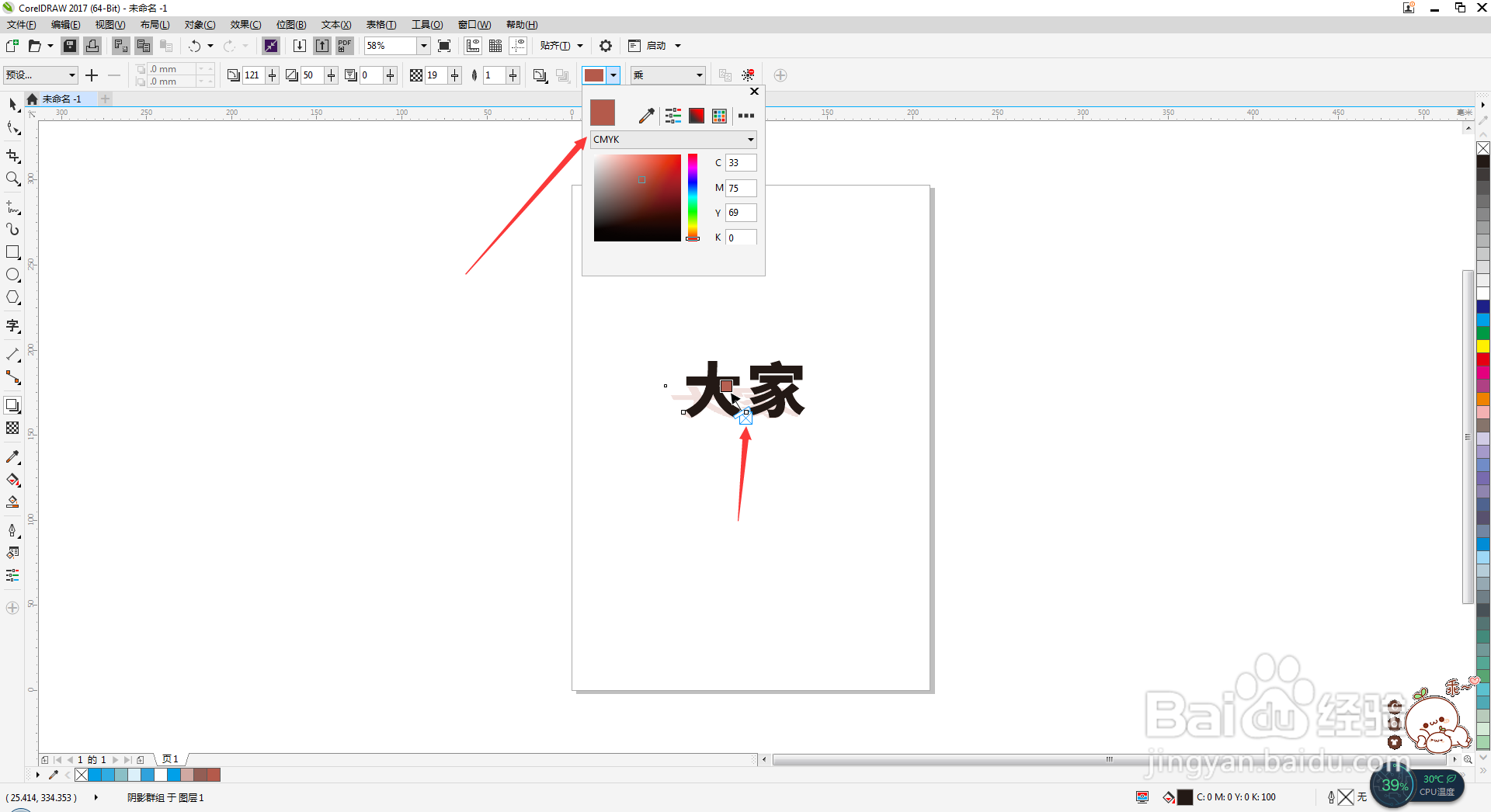This screenshot has width=1491, height=812.
Task: Select the Zoom magnifier tool
Action: (x=12, y=179)
